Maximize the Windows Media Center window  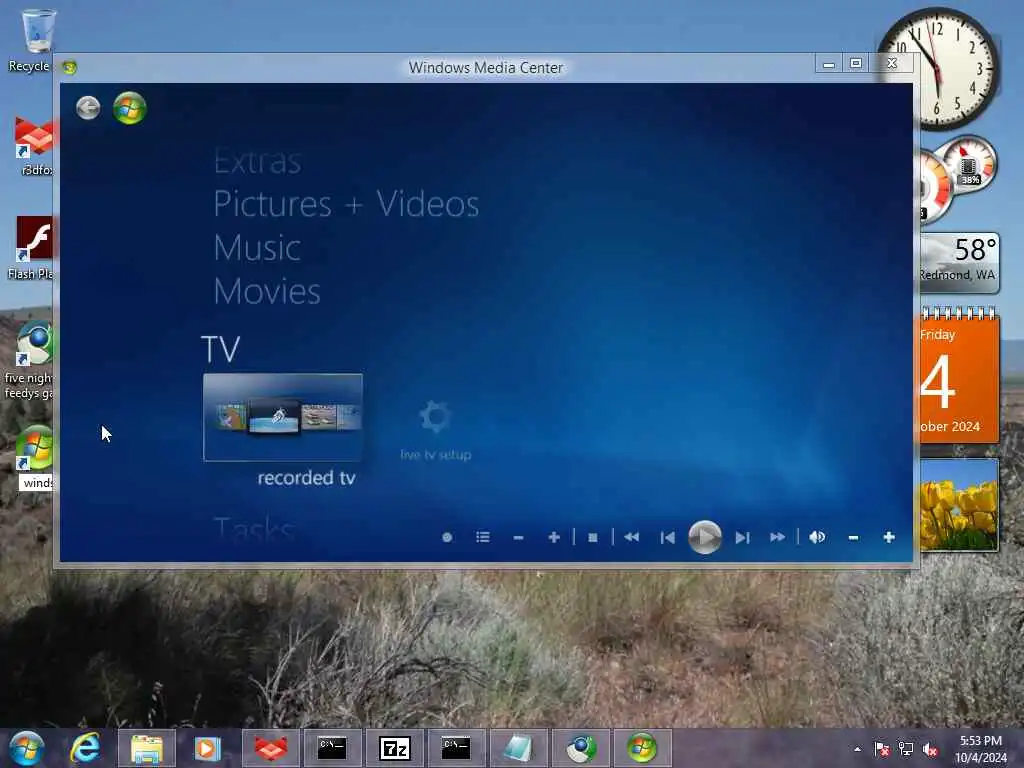pos(856,63)
